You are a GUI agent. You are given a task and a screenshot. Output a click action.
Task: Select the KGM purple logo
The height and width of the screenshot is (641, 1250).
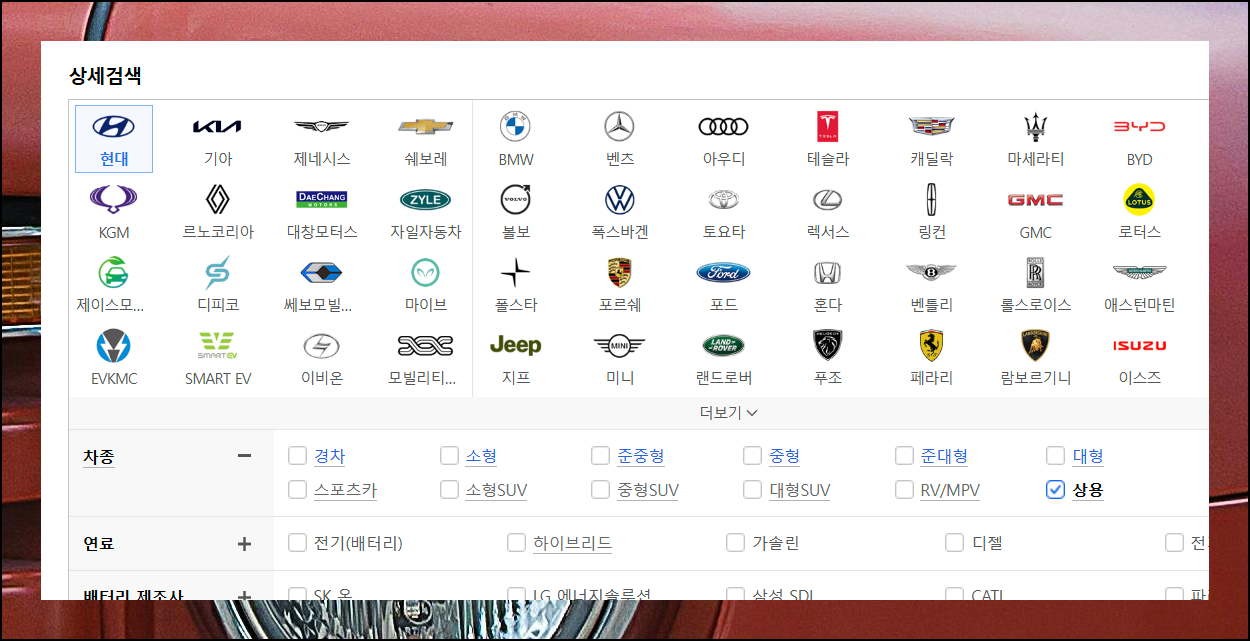(x=114, y=199)
